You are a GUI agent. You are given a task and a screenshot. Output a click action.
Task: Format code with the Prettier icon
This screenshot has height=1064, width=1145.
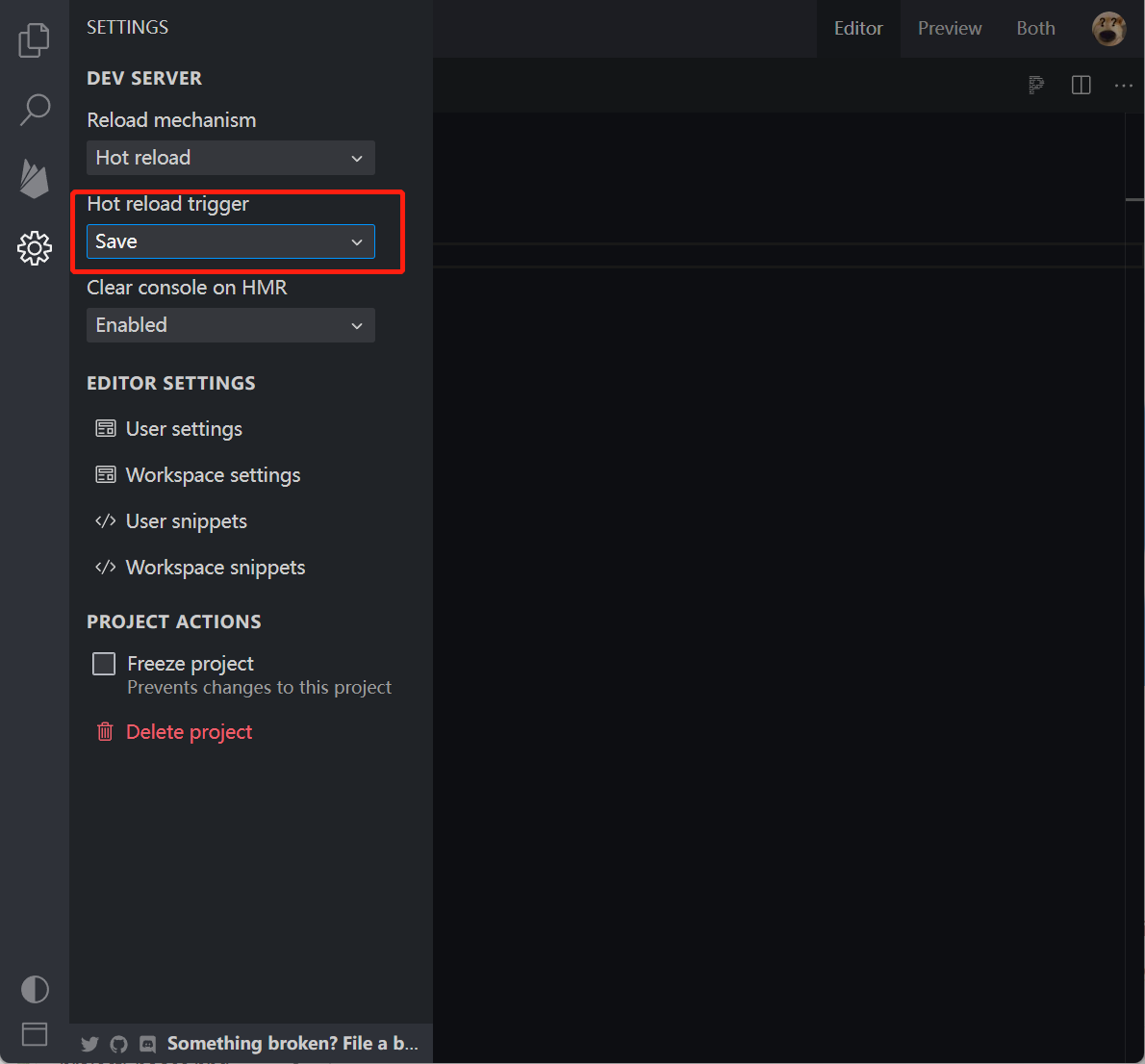[x=1036, y=86]
